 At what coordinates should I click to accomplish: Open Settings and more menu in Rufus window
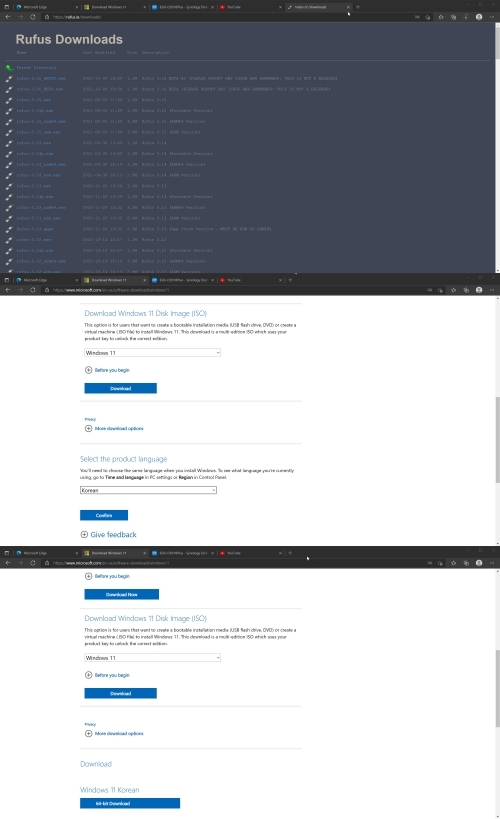[x=492, y=17]
